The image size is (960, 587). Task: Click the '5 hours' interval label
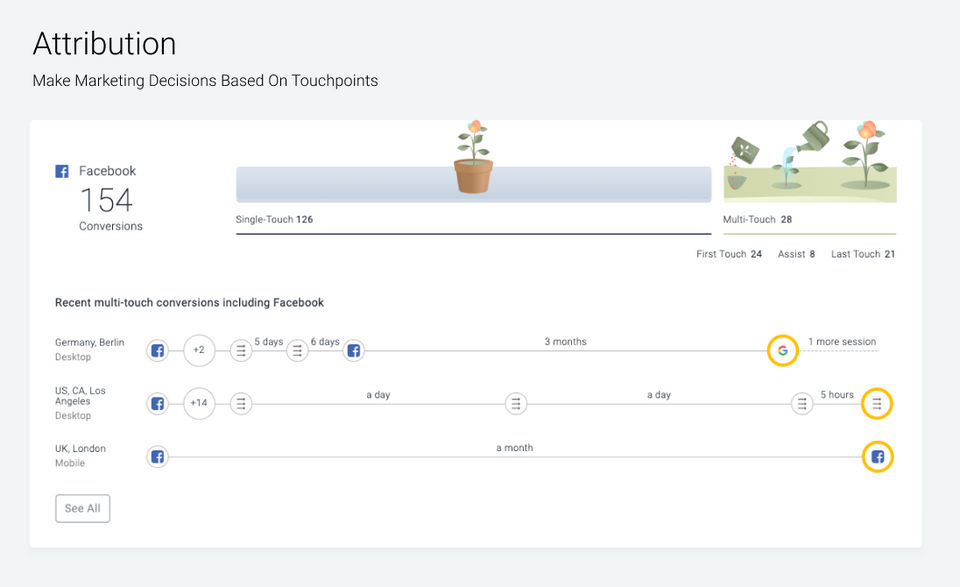coord(837,395)
